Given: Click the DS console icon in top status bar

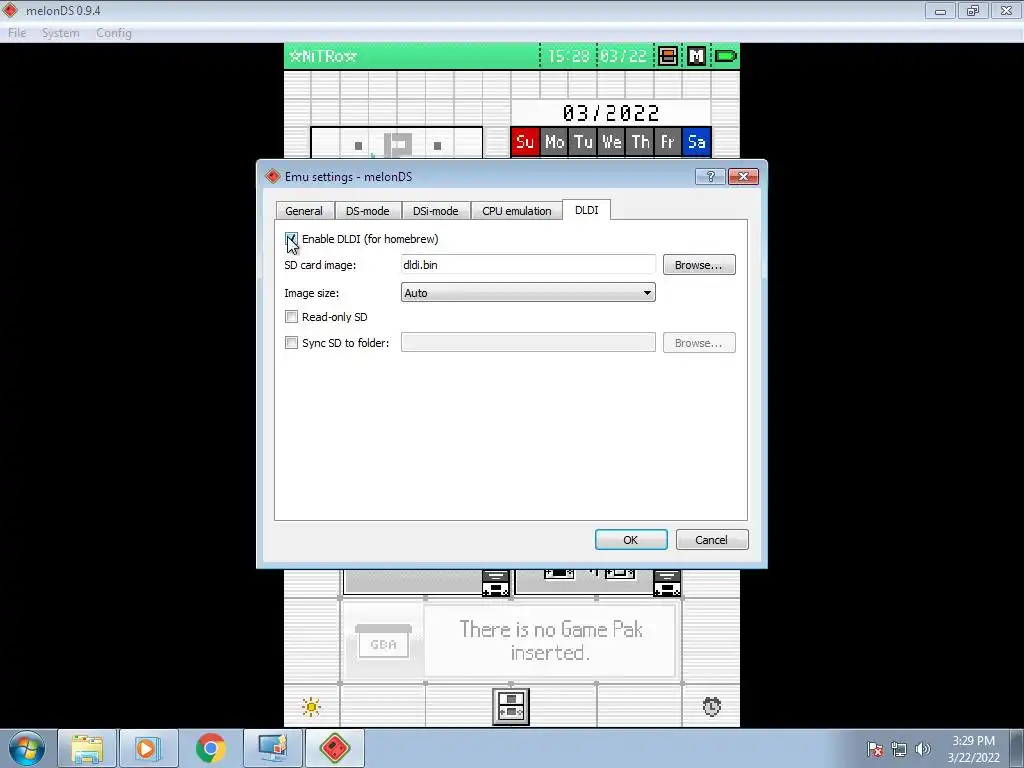Looking at the screenshot, I should click(x=667, y=56).
